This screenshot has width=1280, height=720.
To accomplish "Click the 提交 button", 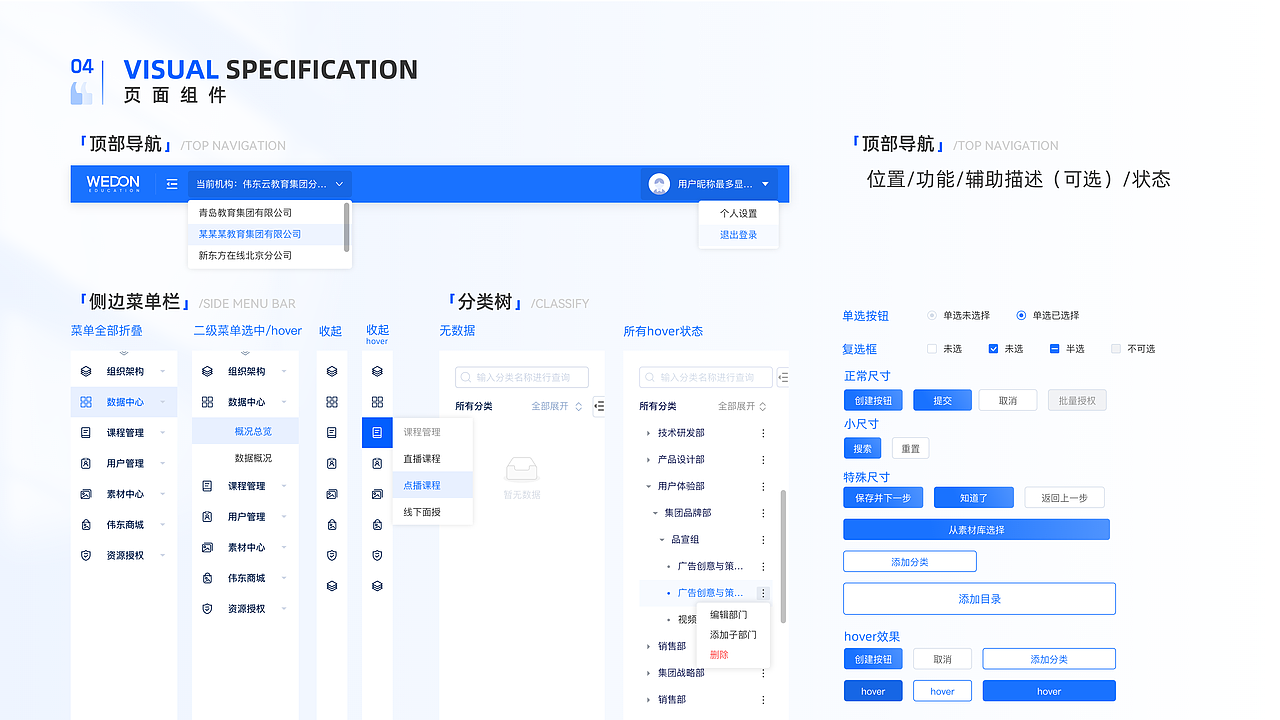I will (941, 399).
